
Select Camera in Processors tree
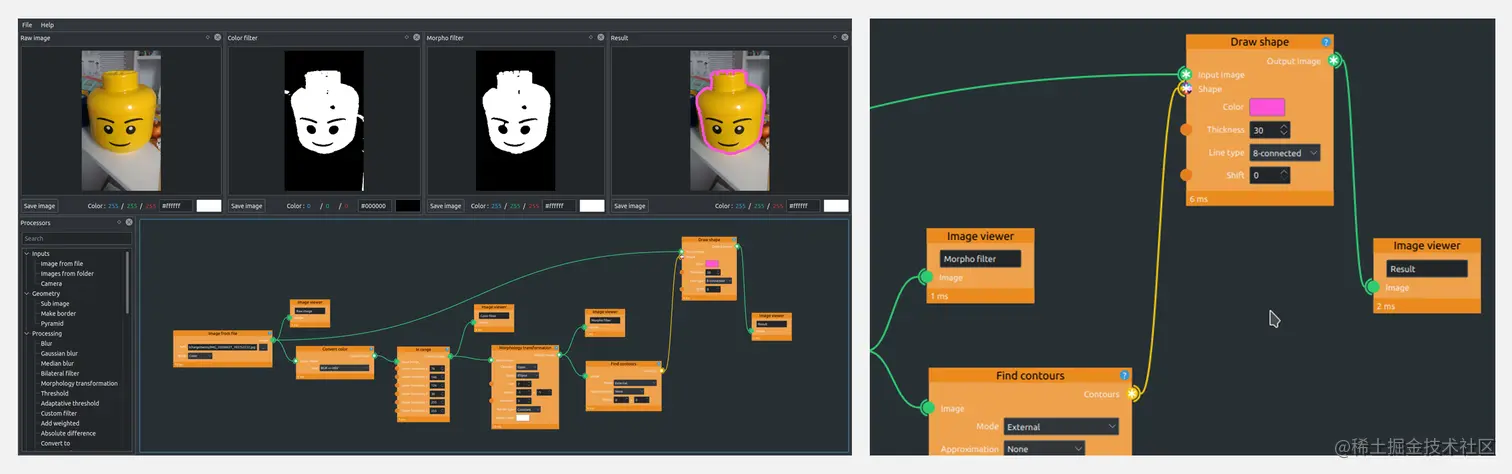point(51,283)
